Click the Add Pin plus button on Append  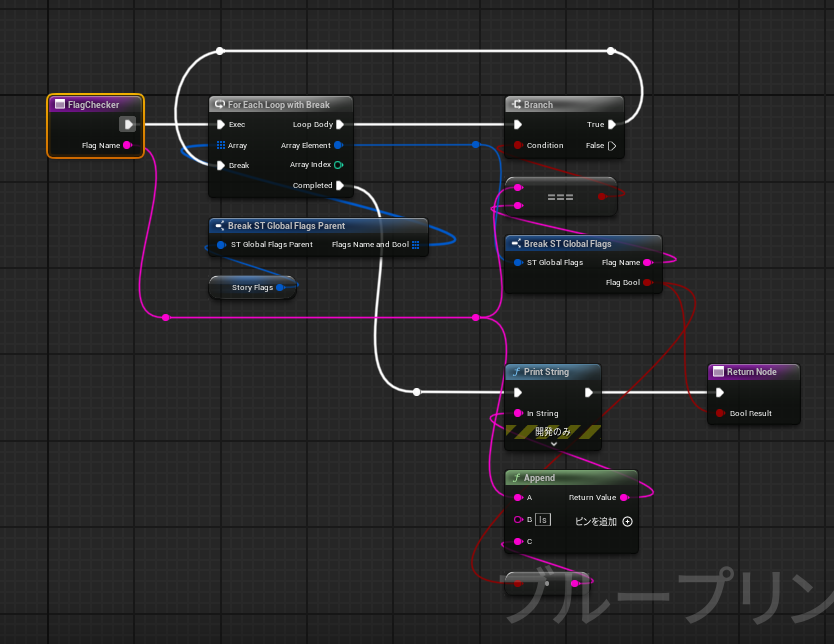627,521
